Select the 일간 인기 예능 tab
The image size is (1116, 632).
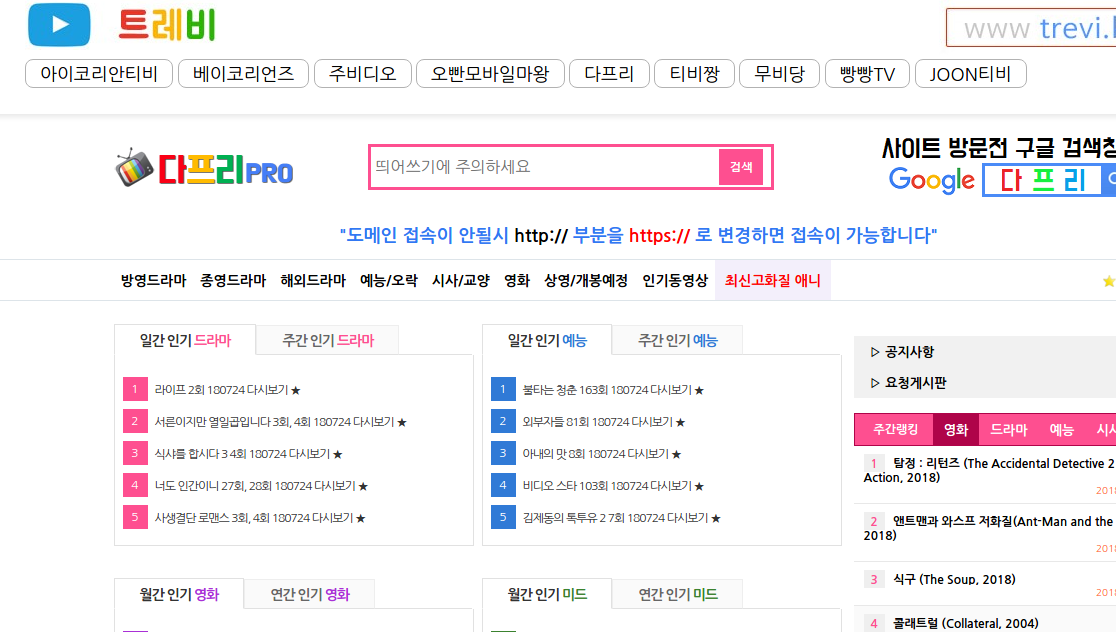547,340
